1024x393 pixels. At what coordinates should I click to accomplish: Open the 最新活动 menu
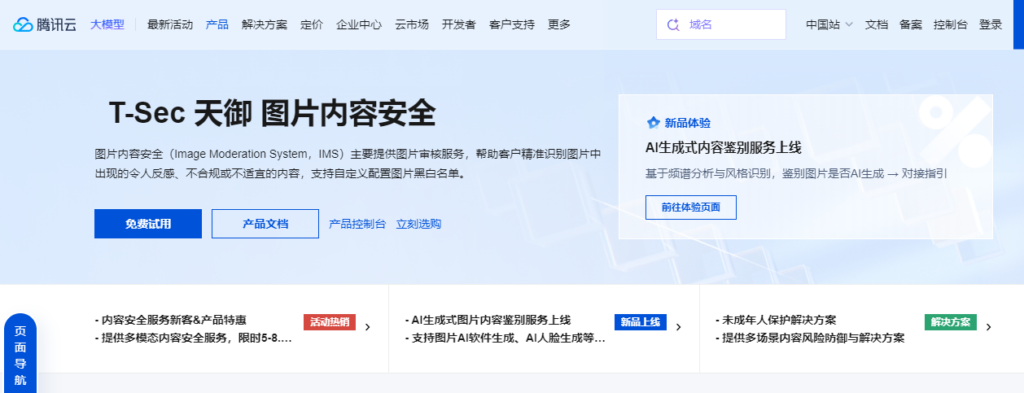pos(170,25)
